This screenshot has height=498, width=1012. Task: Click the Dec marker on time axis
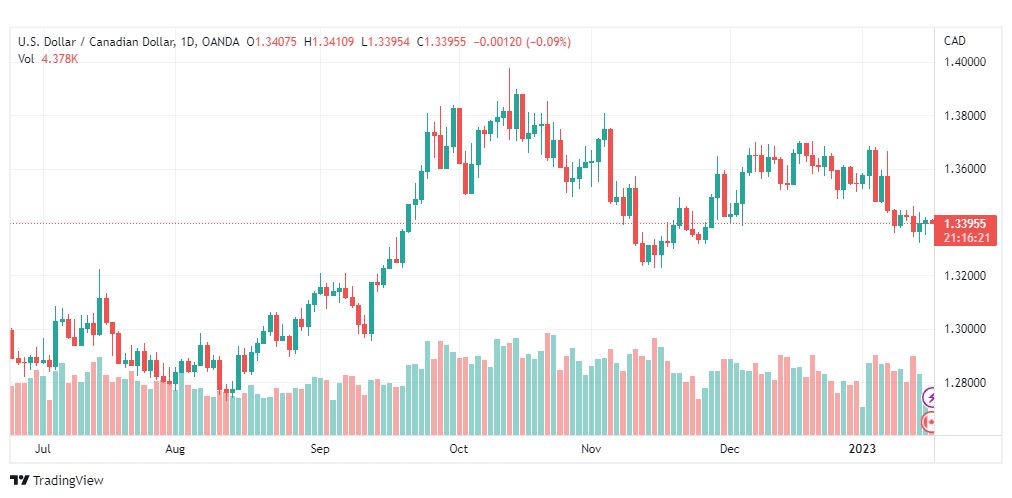730,448
